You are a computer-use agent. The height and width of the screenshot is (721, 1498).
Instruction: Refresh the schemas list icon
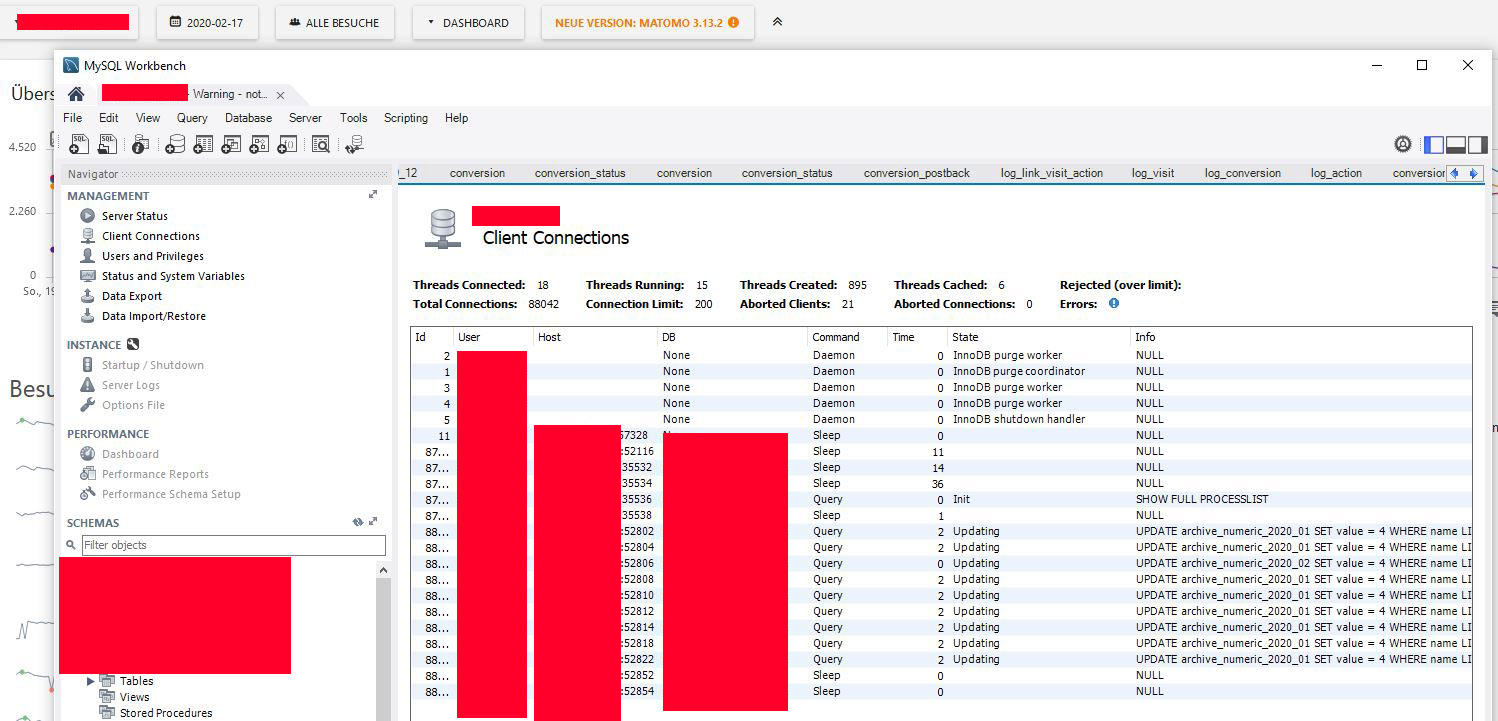tap(358, 522)
